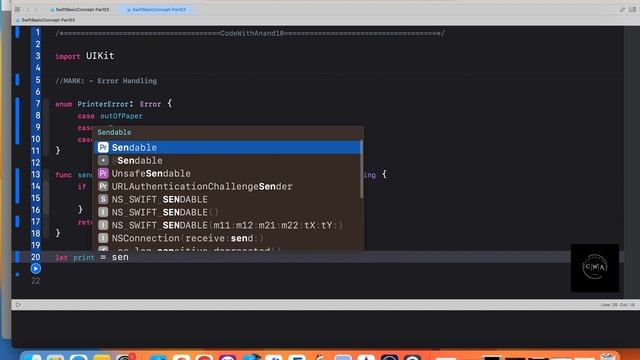Click the Pr icon beside the highlighted Sendable
This screenshot has height=360, width=640.
[103, 147]
